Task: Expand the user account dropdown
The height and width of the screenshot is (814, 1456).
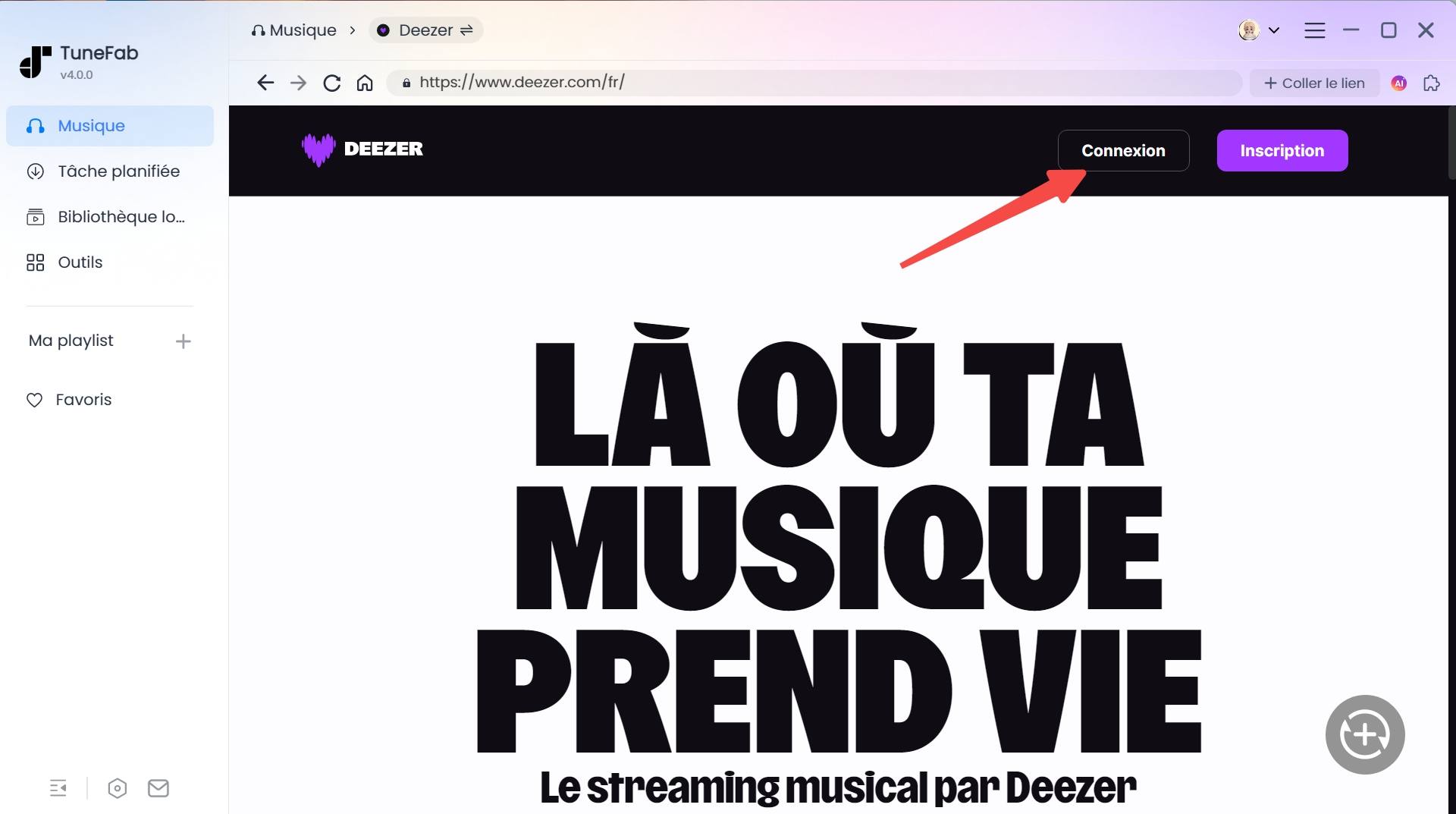Action: [1276, 30]
